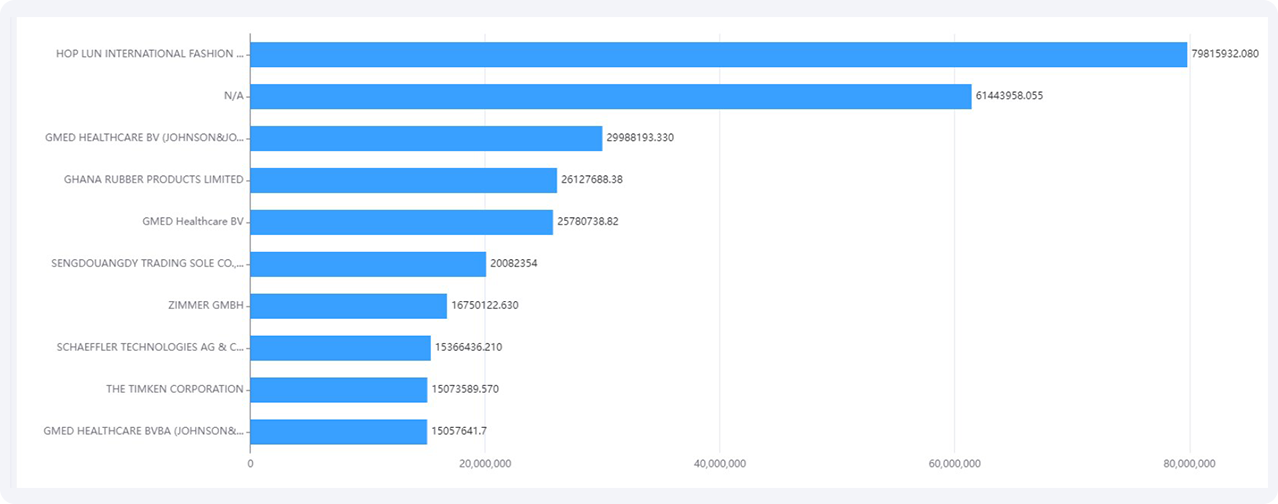1278x504 pixels.
Task: Select the GMED HEALTHCARE BV (JOHNSON&JO... label
Action: click(x=144, y=138)
